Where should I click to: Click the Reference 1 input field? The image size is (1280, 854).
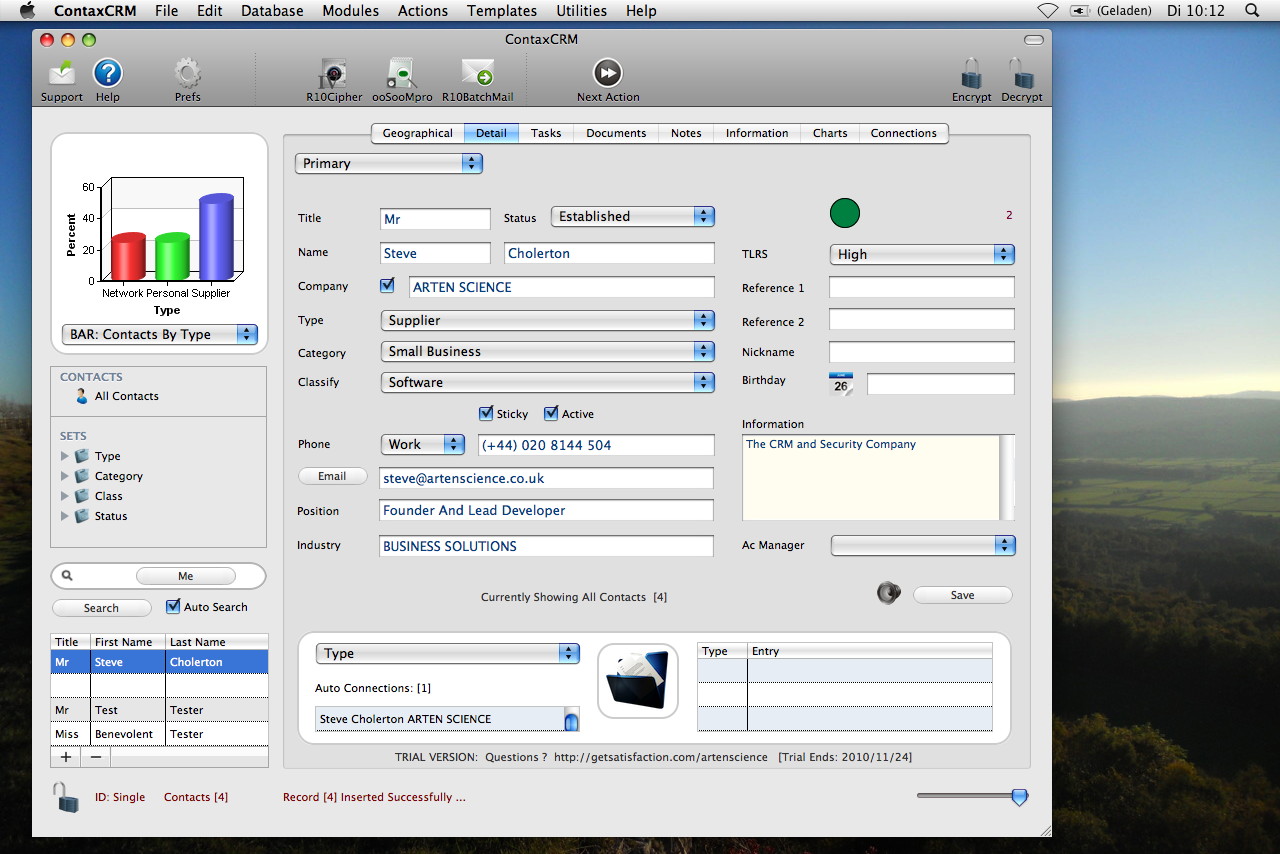922,288
